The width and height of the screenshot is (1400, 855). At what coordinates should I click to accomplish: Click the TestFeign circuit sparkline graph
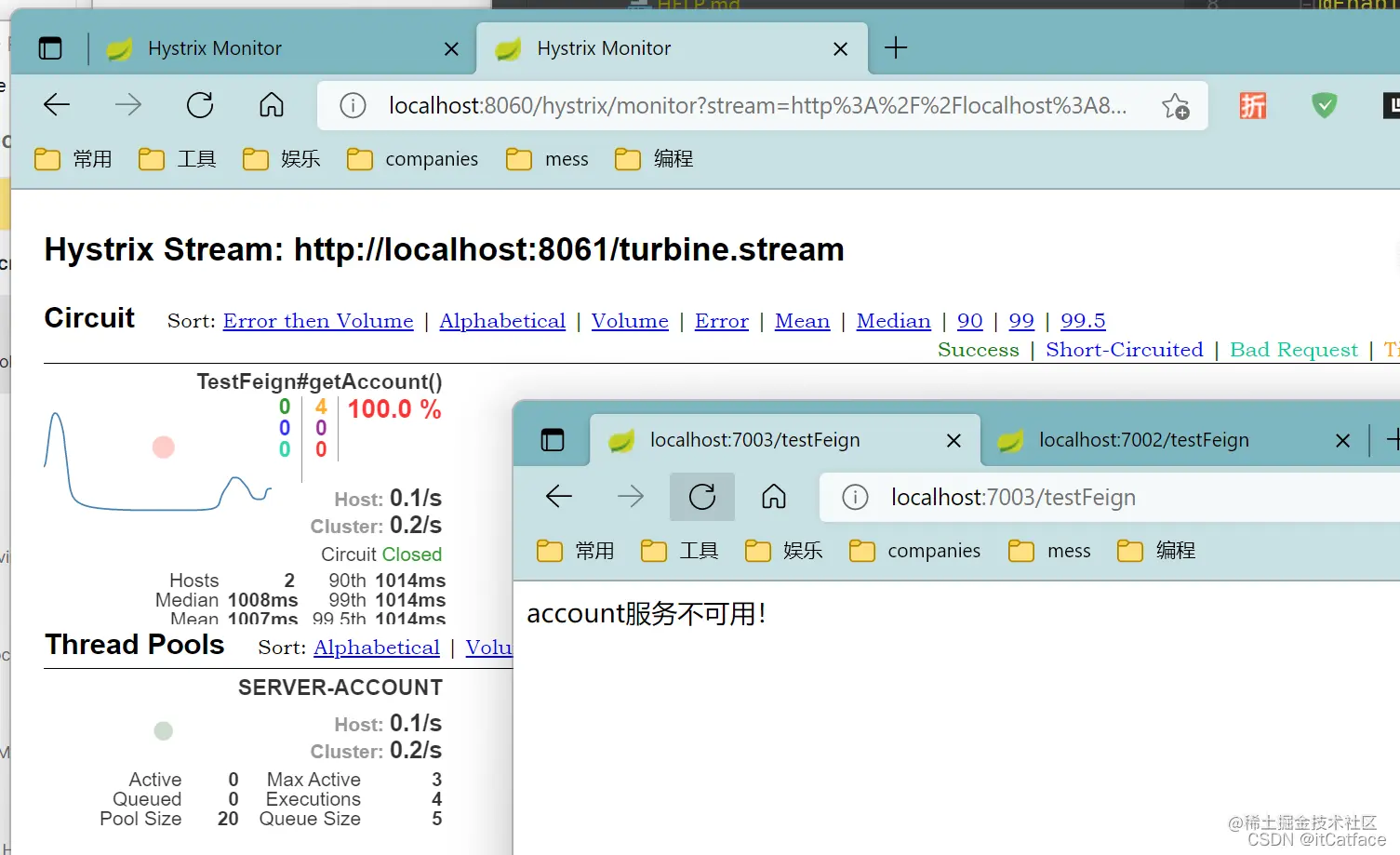[x=157, y=462]
